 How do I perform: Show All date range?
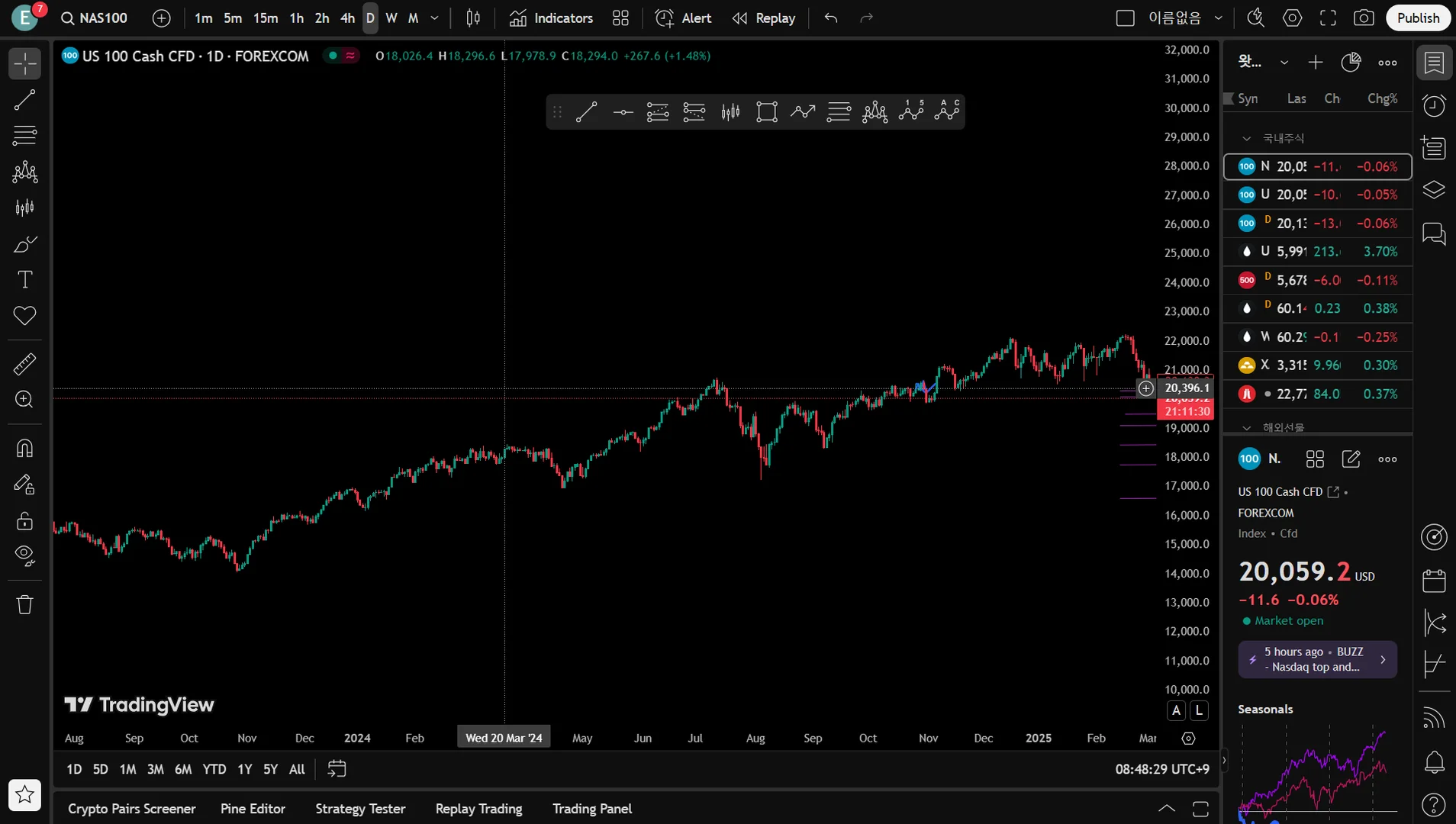click(297, 770)
